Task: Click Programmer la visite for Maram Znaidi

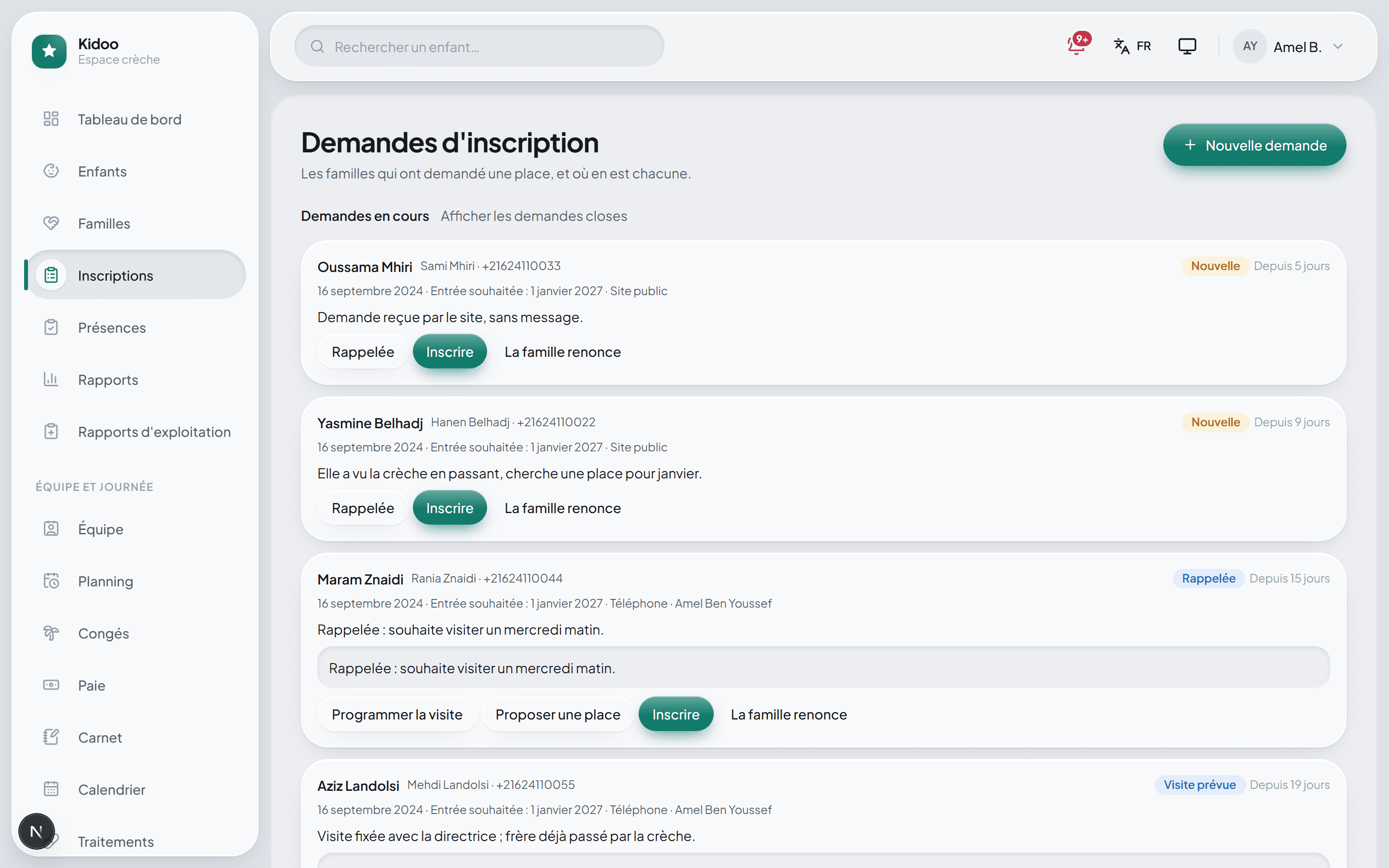Action: pos(397,714)
